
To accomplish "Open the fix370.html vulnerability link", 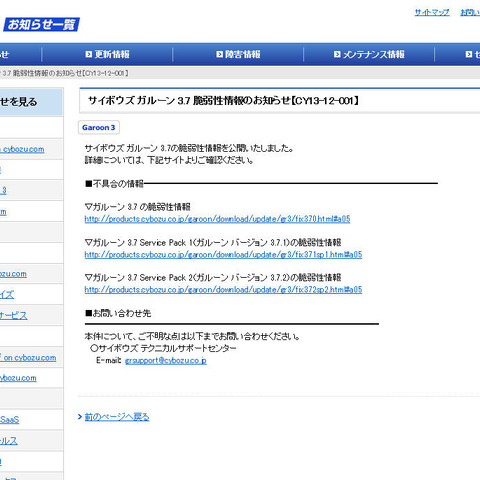I will point(217,219).
